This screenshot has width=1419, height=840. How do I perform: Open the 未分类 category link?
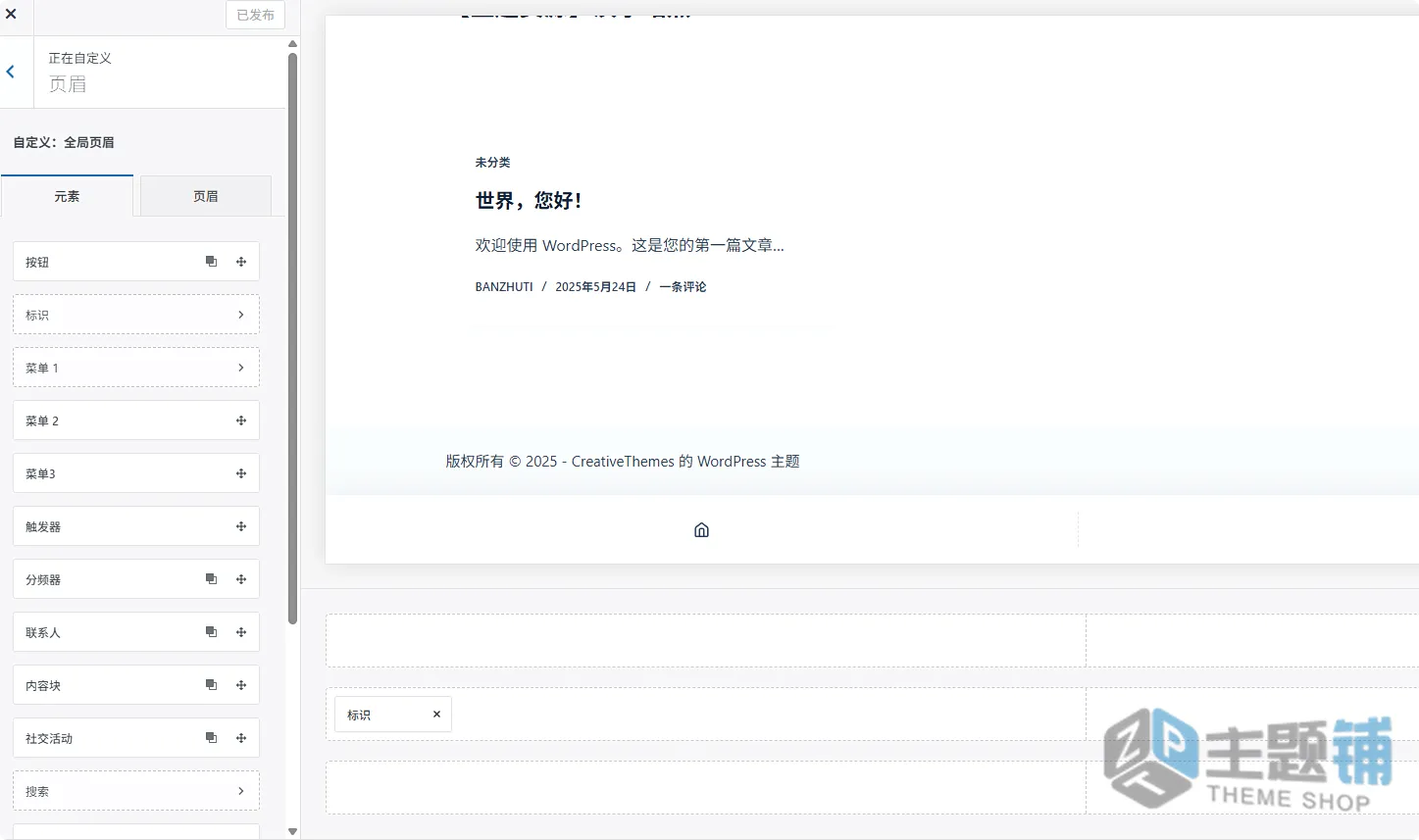492,162
